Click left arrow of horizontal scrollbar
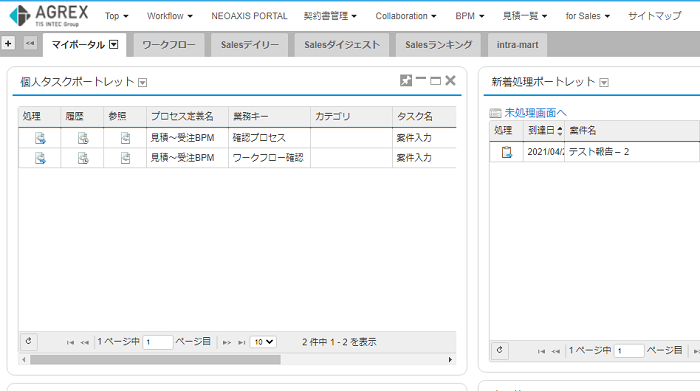Image resolution: width=700 pixels, height=391 pixels. click(x=24, y=359)
